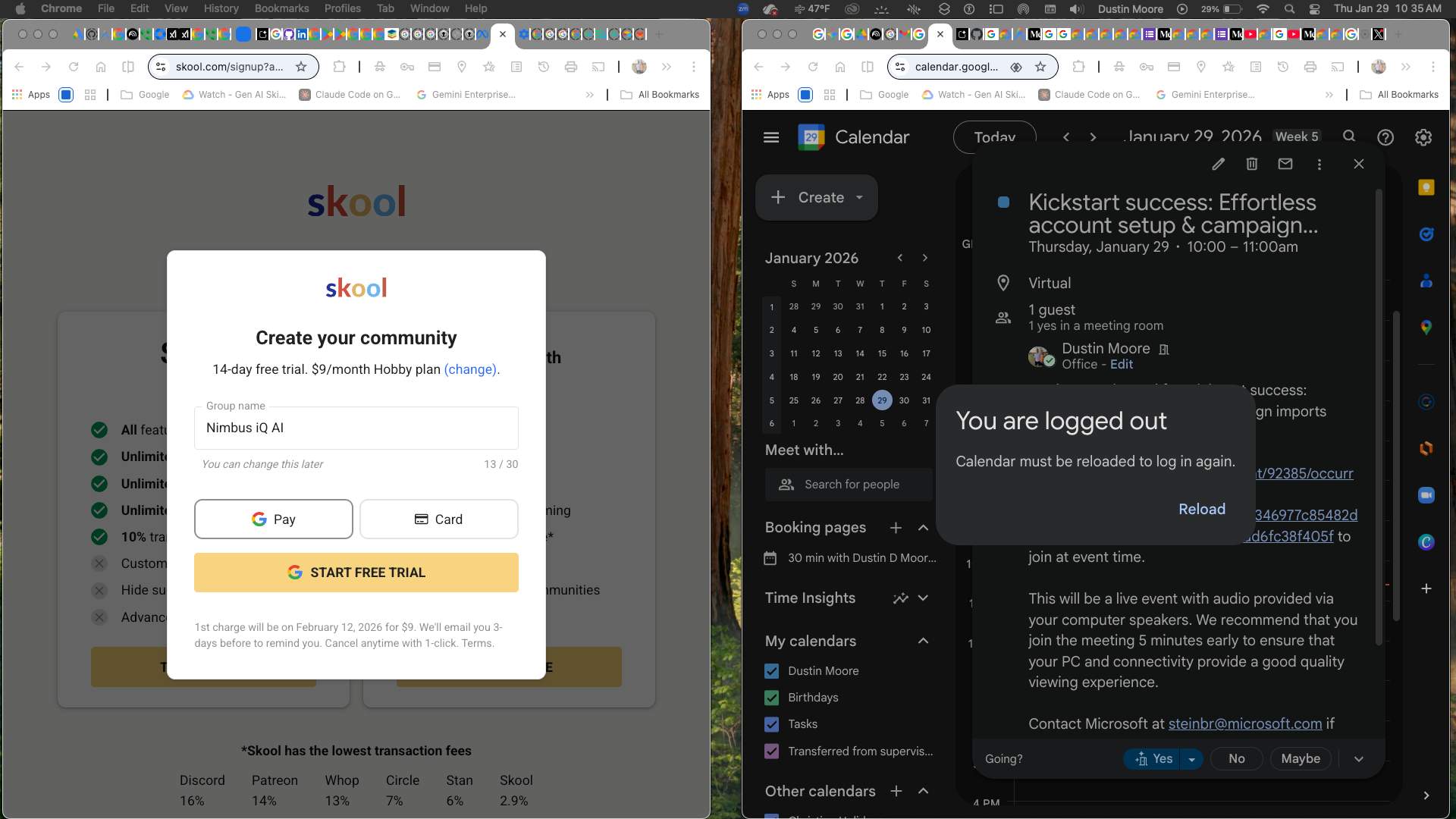Open the event options three-dot menu
This screenshot has height=819, width=1456.
[x=1319, y=164]
